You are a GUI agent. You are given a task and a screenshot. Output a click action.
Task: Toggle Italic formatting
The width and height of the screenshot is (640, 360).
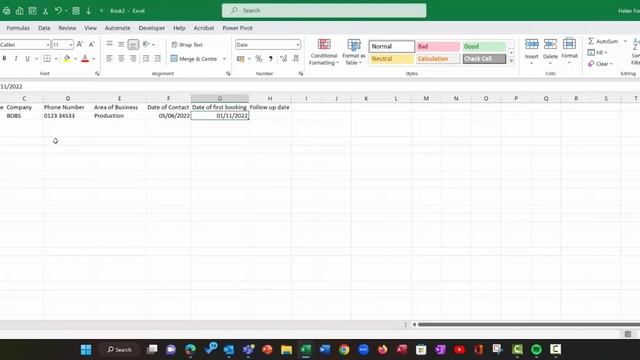tap(16, 59)
